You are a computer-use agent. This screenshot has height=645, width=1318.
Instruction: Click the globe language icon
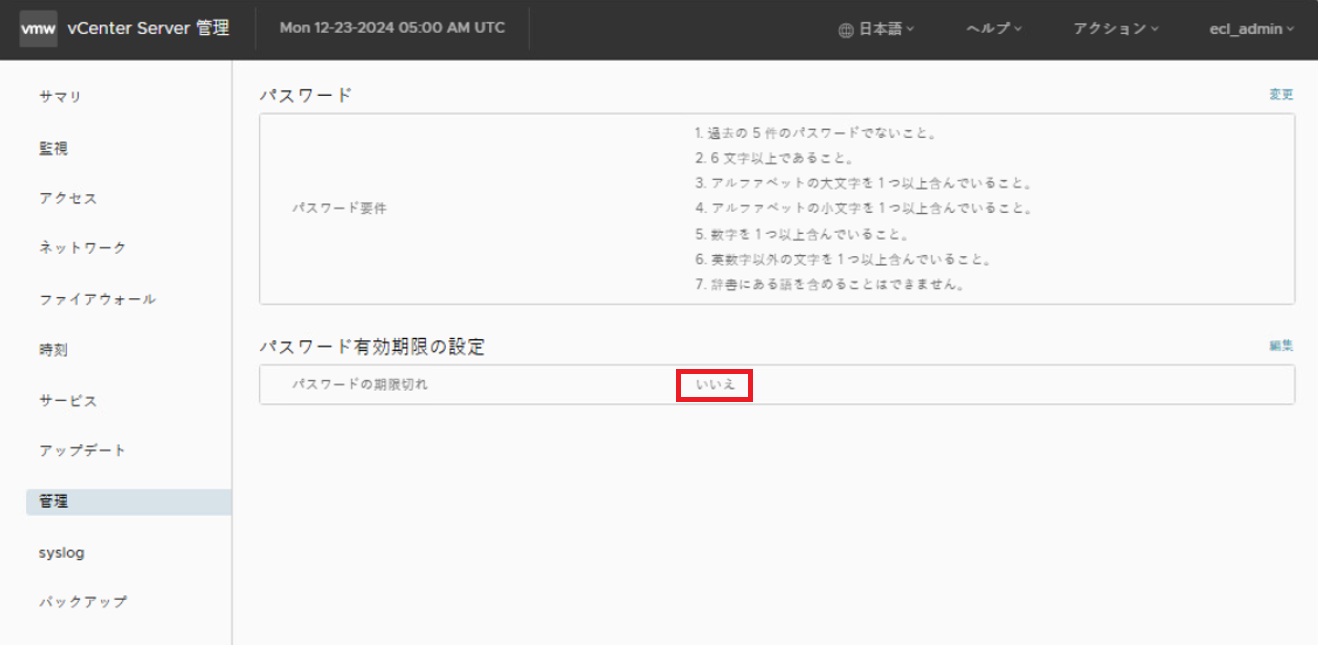click(846, 30)
